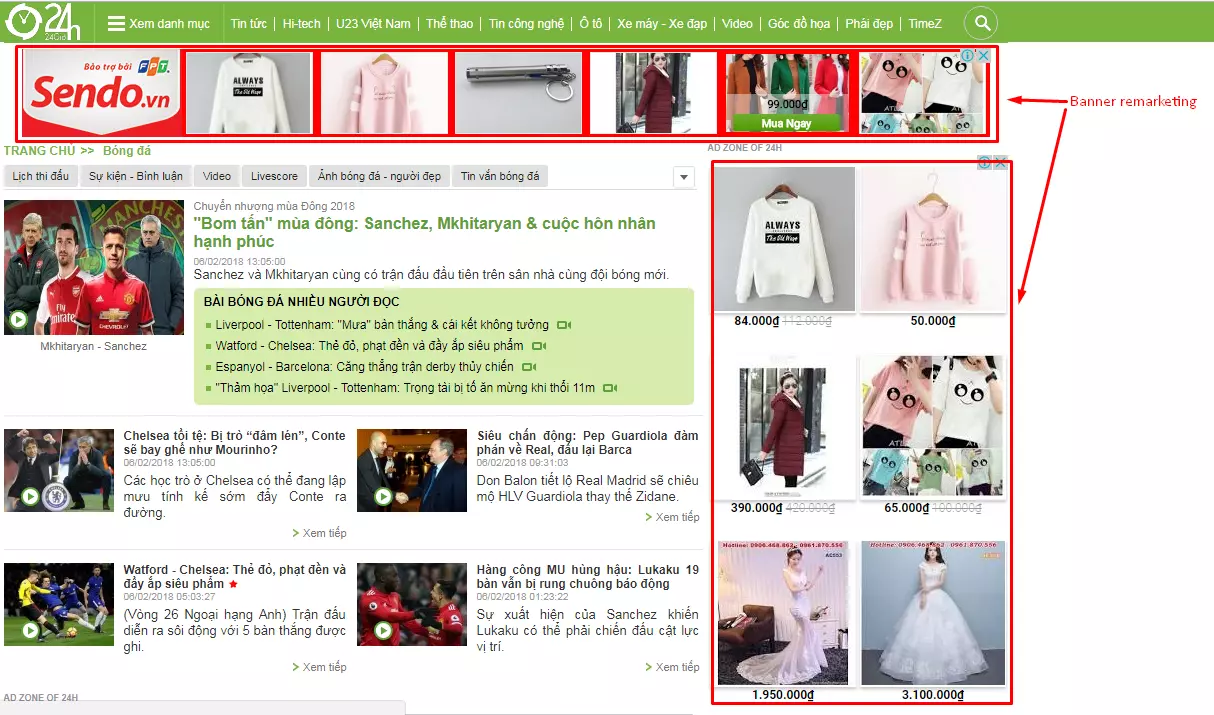Play video icon on Lukaku article thumbnail
1214x715 pixels.
coord(383,631)
